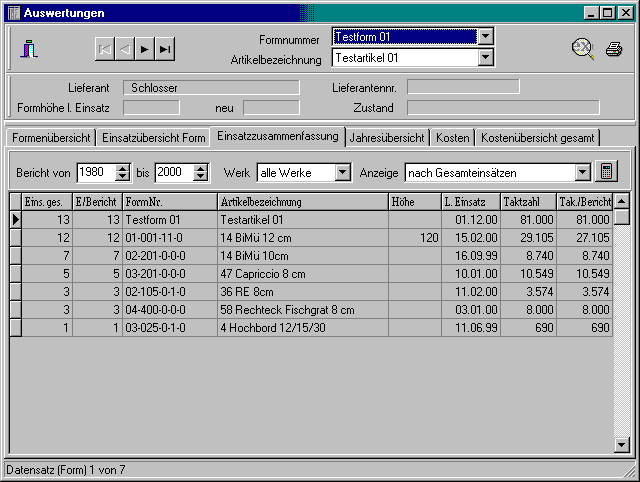This screenshot has height=482, width=640.
Task: Jump to last record navigation button
Action: tap(165, 48)
